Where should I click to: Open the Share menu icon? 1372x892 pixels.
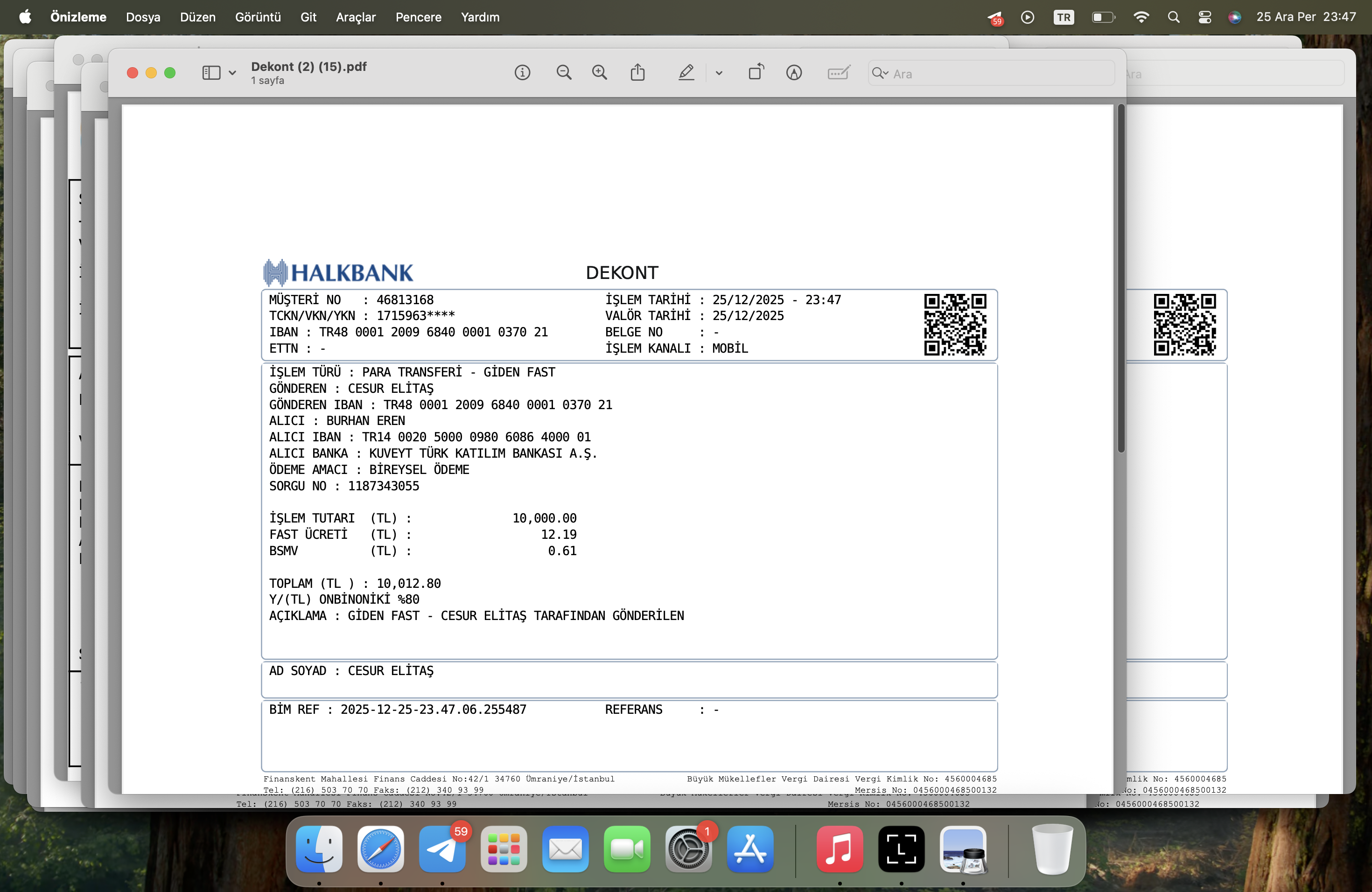pos(637,73)
